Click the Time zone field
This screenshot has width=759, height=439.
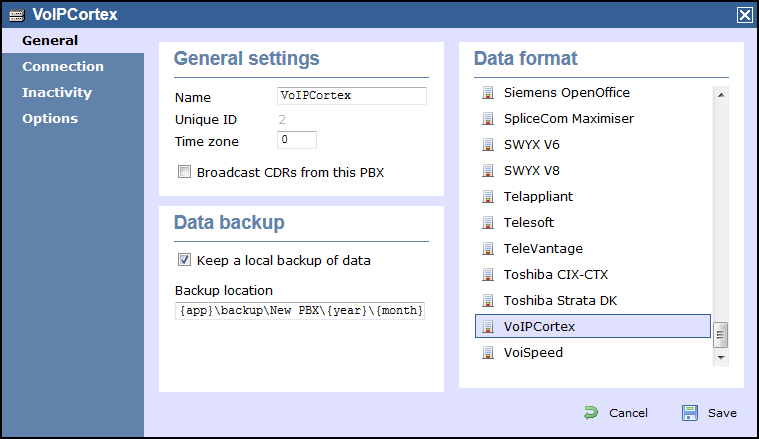pos(297,140)
